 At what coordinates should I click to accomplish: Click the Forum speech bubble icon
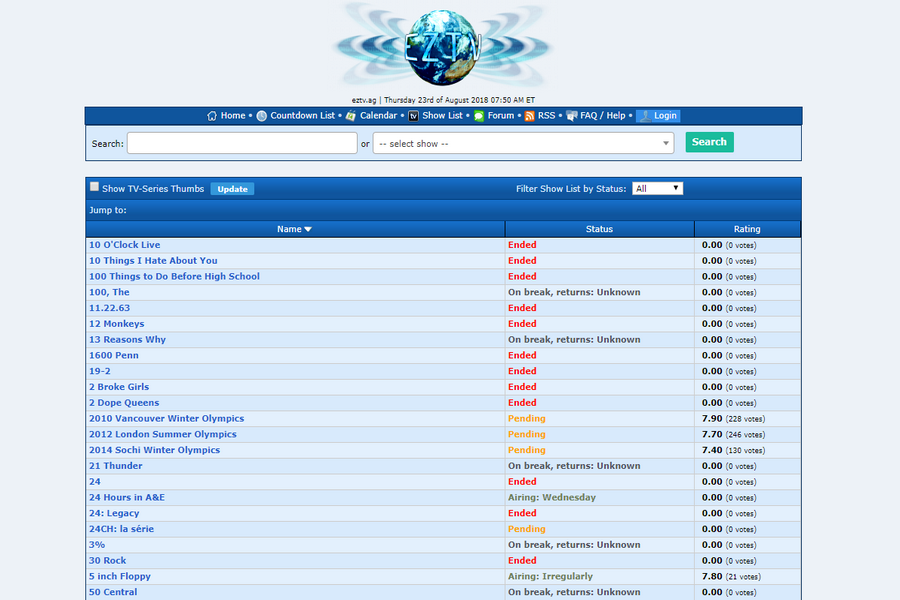(x=479, y=116)
